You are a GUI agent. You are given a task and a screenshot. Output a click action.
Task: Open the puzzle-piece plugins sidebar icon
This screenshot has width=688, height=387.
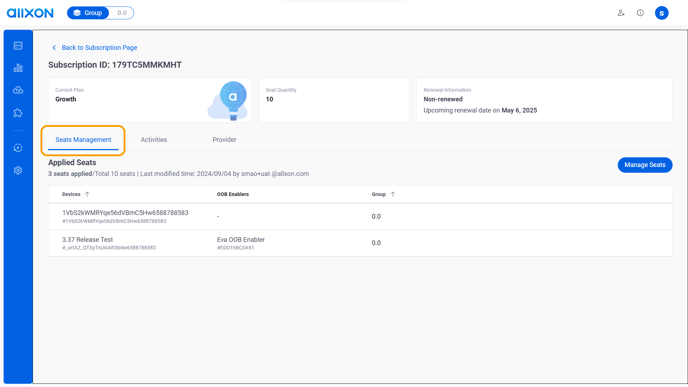18,113
